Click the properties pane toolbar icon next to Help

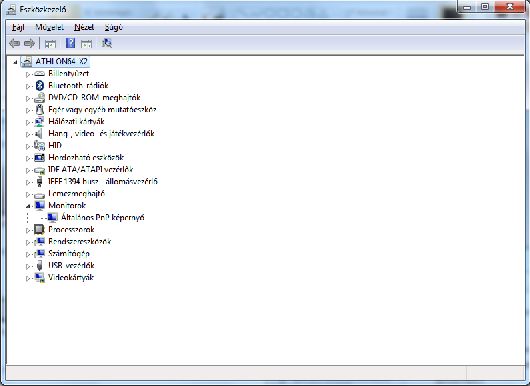click(86, 43)
